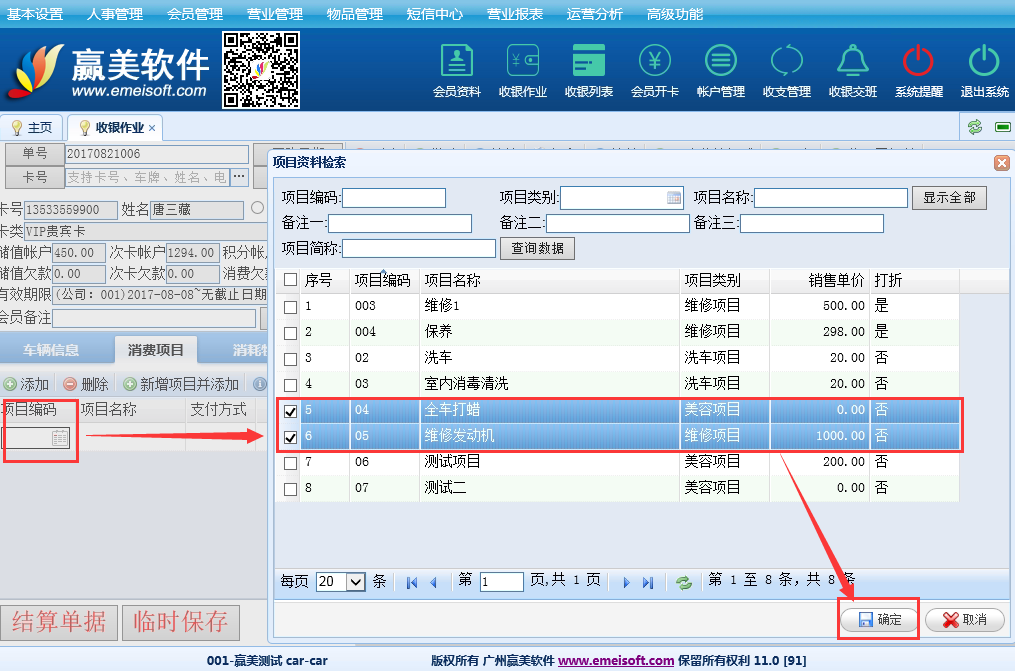
Task: Click the green refresh icon in pagination bar
Action: (684, 582)
